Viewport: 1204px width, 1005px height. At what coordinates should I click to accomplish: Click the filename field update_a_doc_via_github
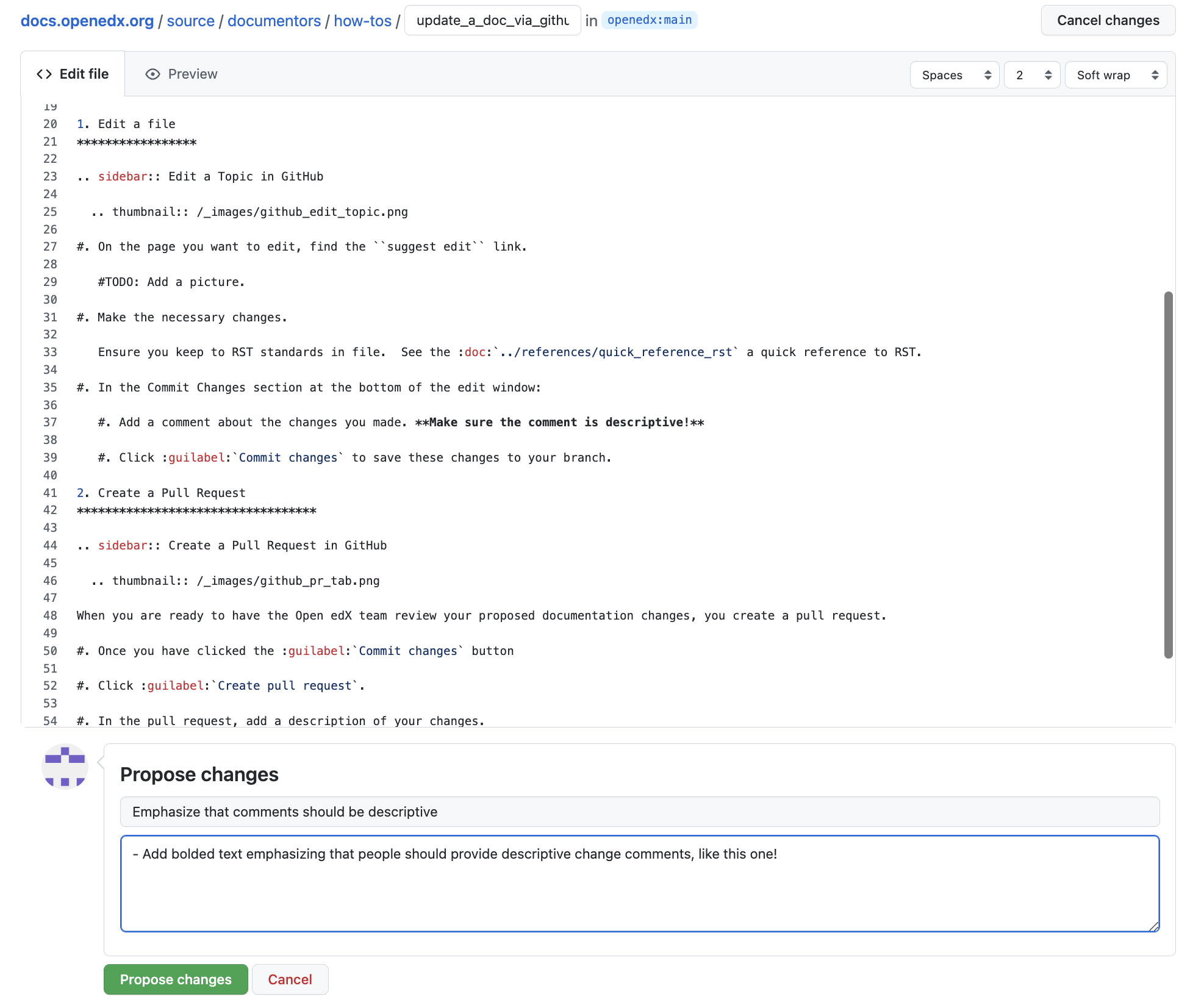coord(492,20)
